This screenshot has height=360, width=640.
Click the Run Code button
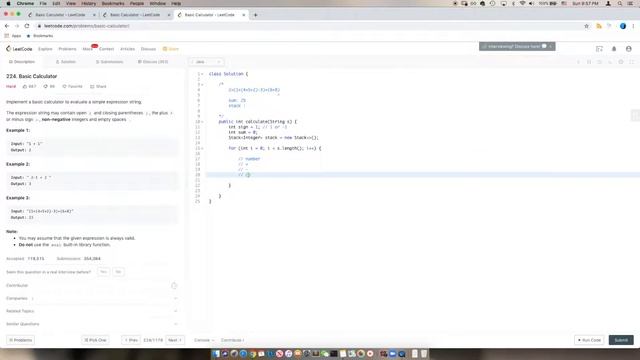(589, 340)
